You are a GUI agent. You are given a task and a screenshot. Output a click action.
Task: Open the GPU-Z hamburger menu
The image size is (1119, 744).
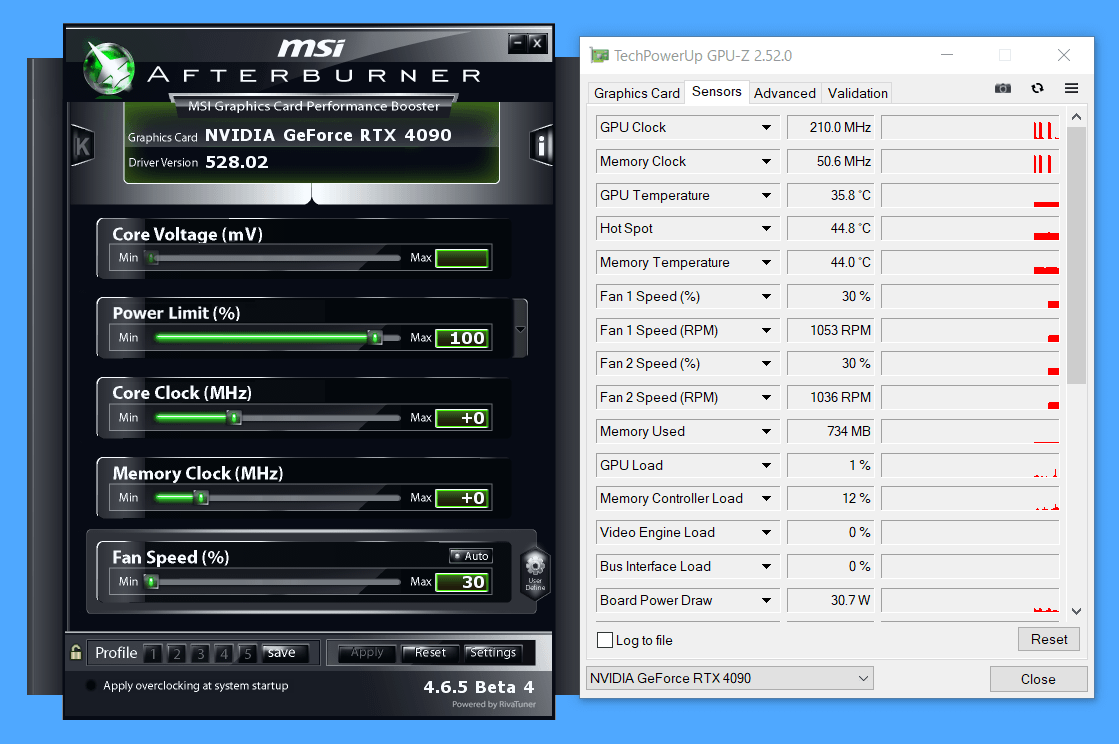click(x=1071, y=88)
